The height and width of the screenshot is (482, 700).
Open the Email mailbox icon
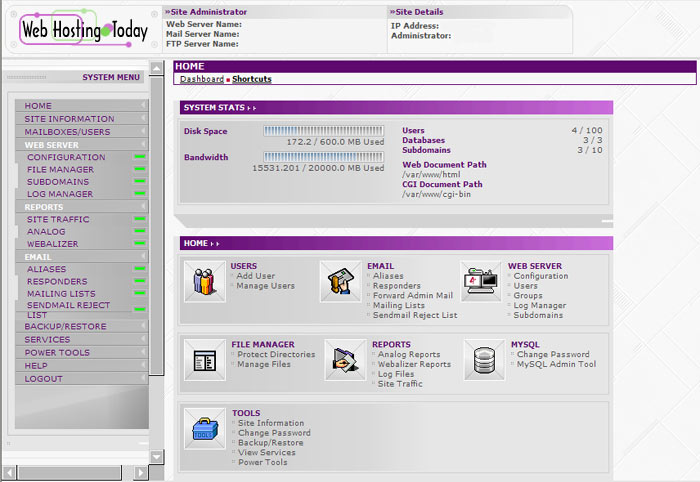[340, 282]
